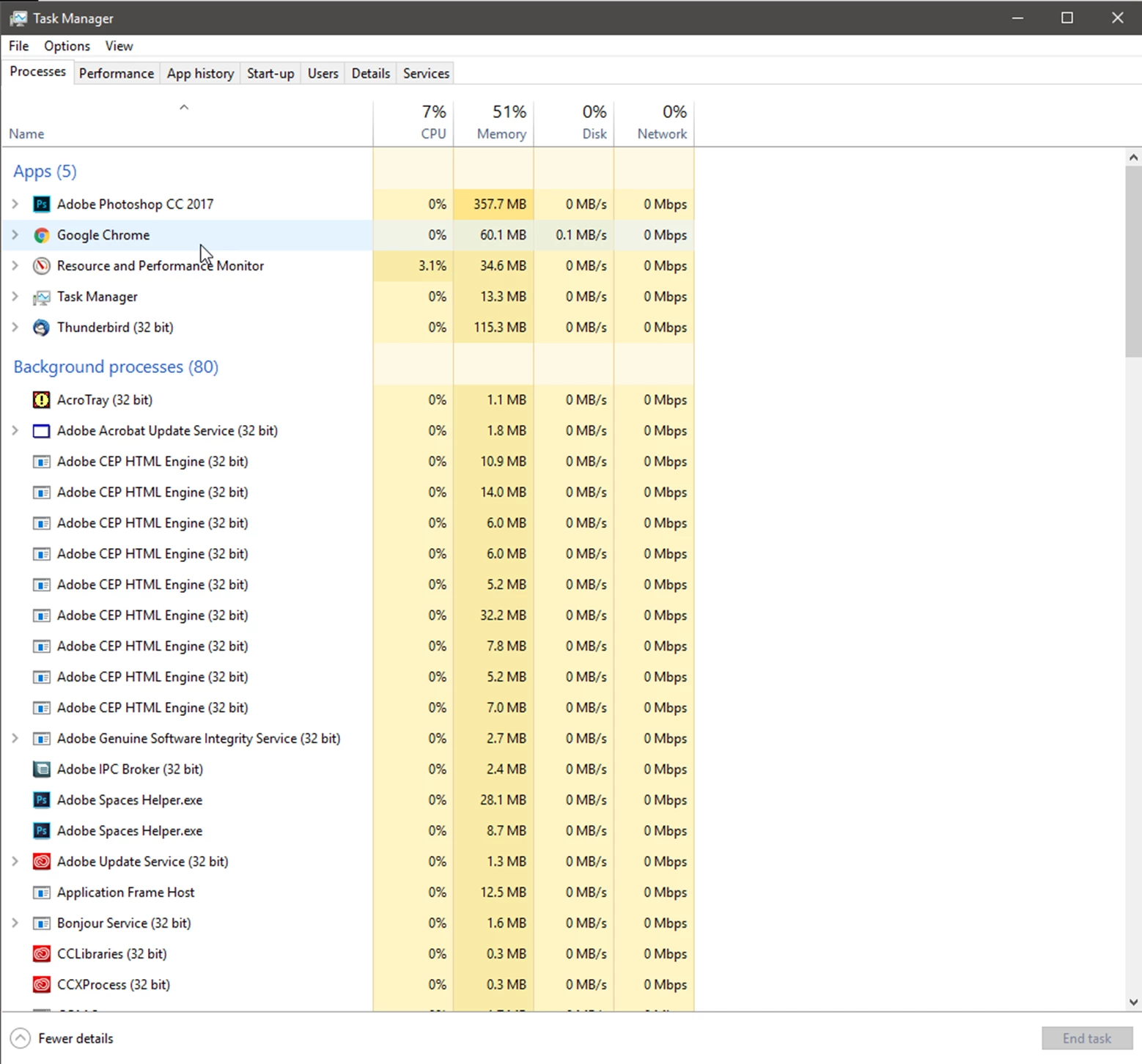Select Adobe CEP HTML Engine using 10.9 MB
The height and width of the screenshot is (1064, 1142).
[x=348, y=462]
